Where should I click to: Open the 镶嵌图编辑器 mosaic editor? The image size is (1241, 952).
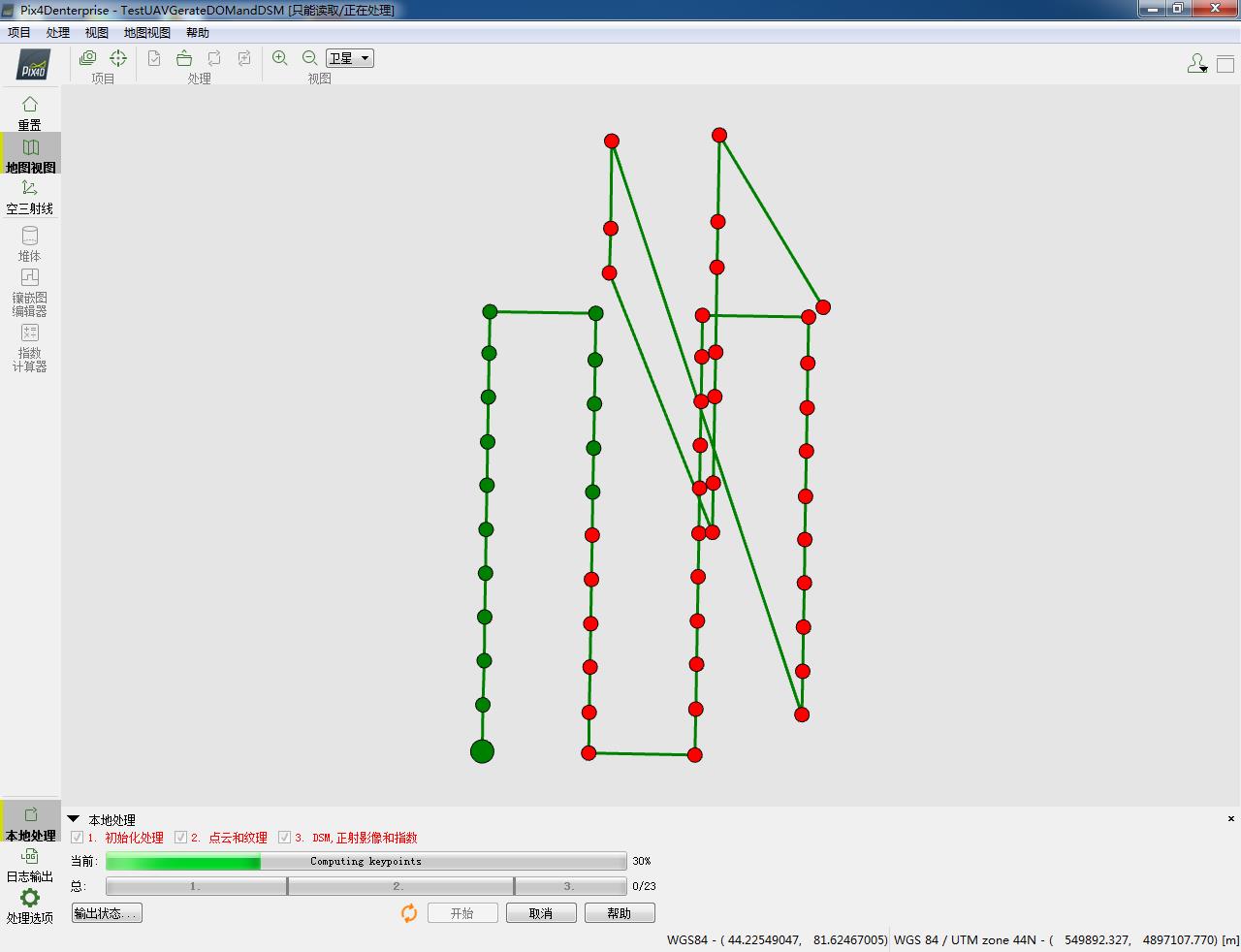(30, 292)
